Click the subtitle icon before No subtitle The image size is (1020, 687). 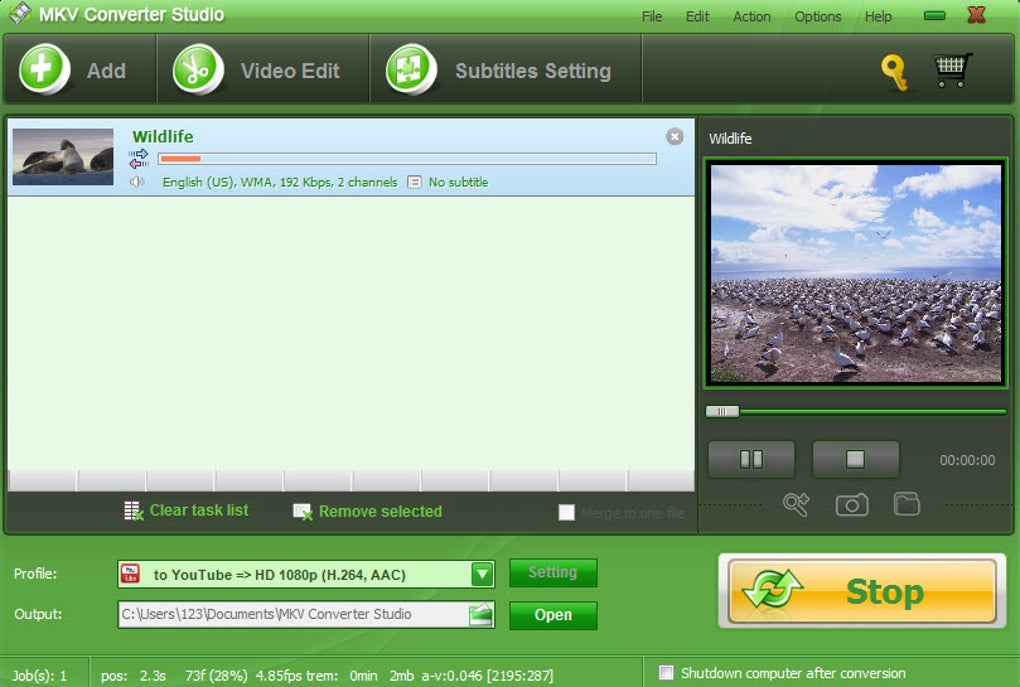point(414,182)
